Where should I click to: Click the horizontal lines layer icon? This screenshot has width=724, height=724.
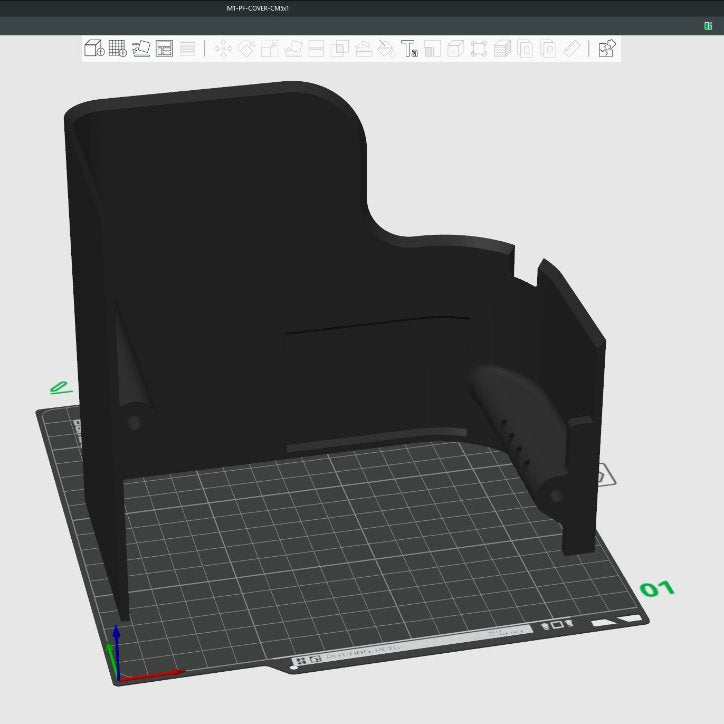[187, 48]
